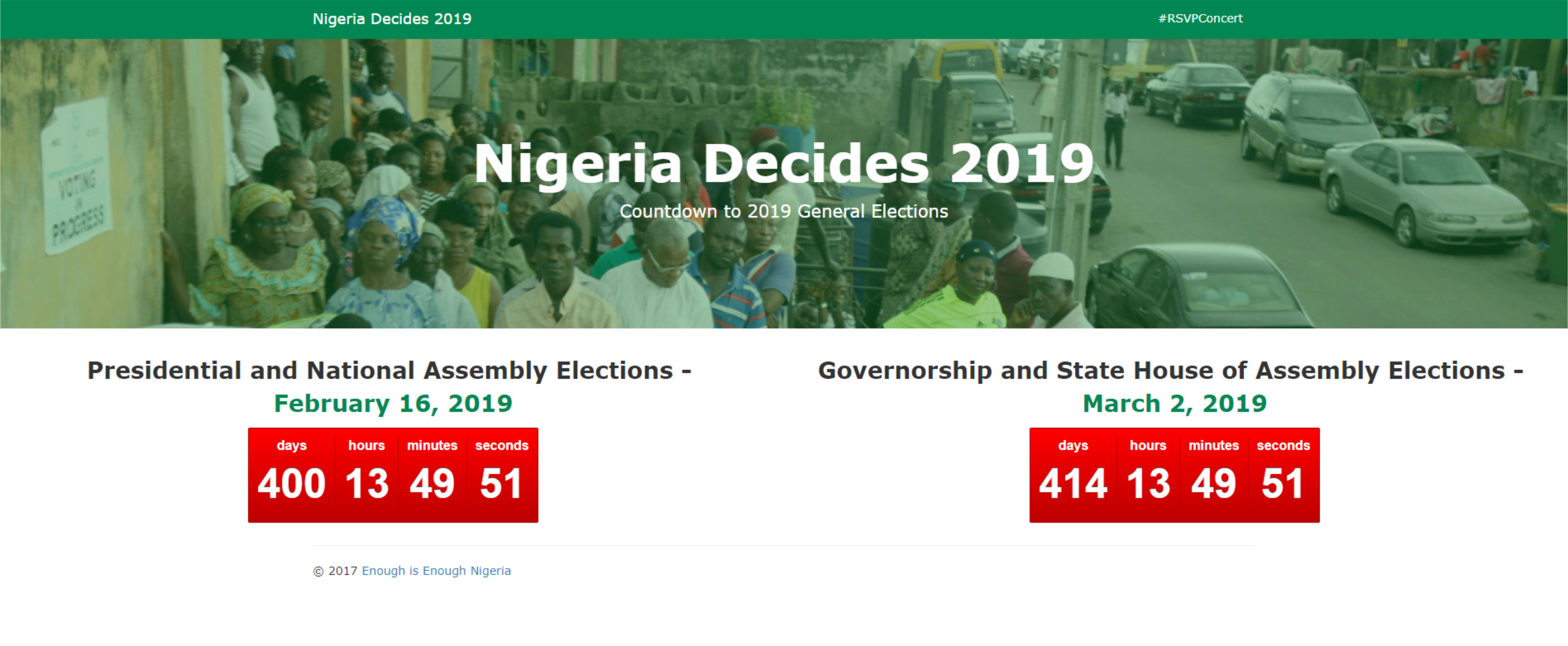Screen dimensions: 1568x646
Task: Click the Countdown to 2019 General Elections subtitle
Action: point(784,211)
